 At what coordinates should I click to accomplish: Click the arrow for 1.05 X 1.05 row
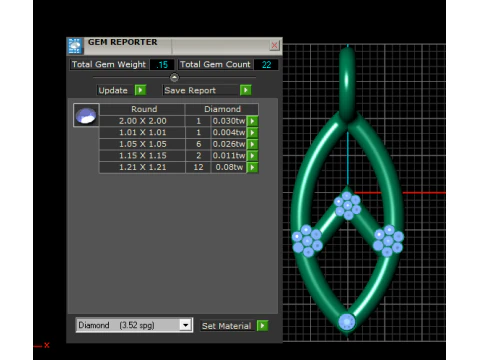pyautogui.click(x=252, y=144)
